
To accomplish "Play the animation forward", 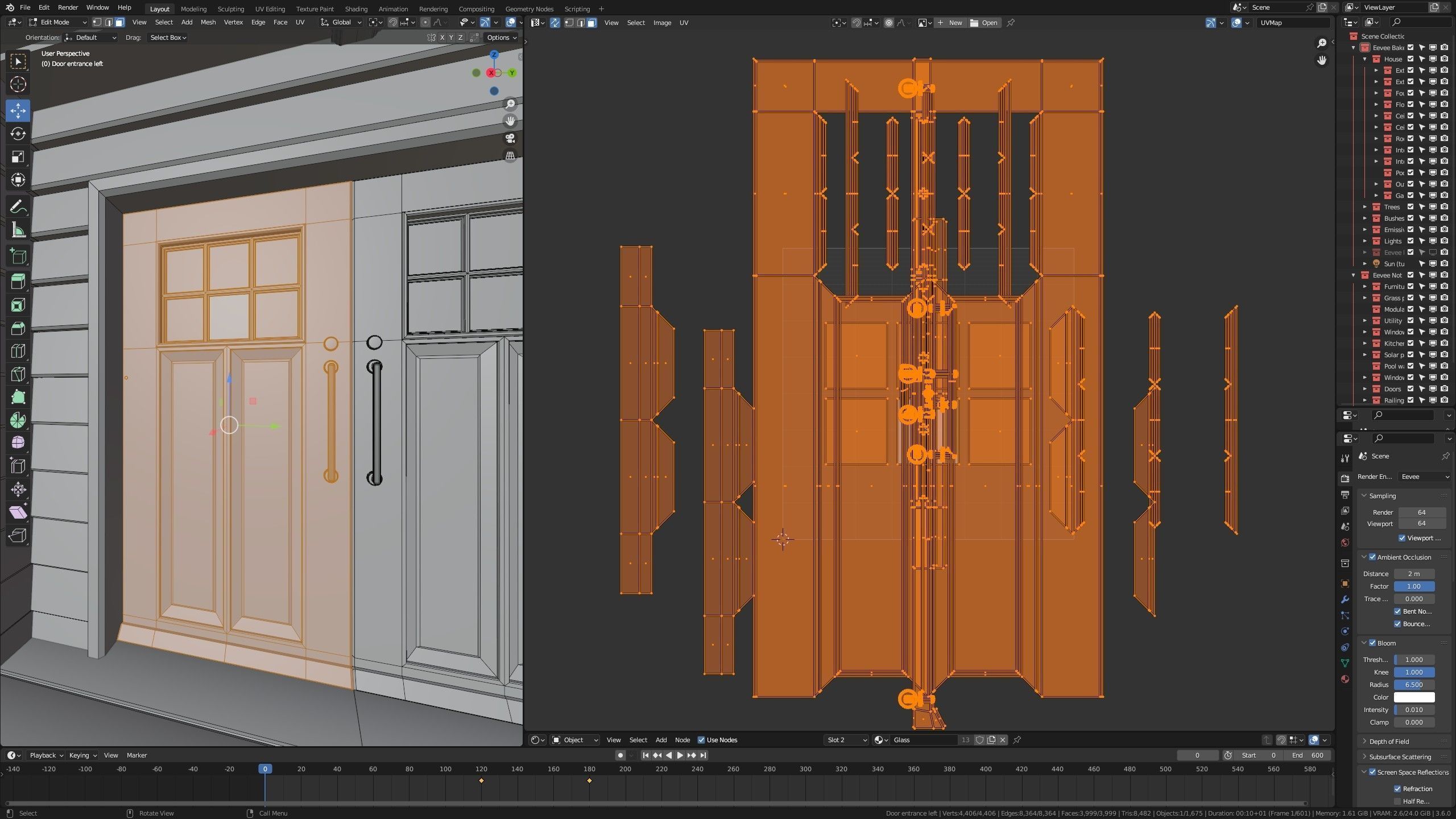I will coord(680,755).
